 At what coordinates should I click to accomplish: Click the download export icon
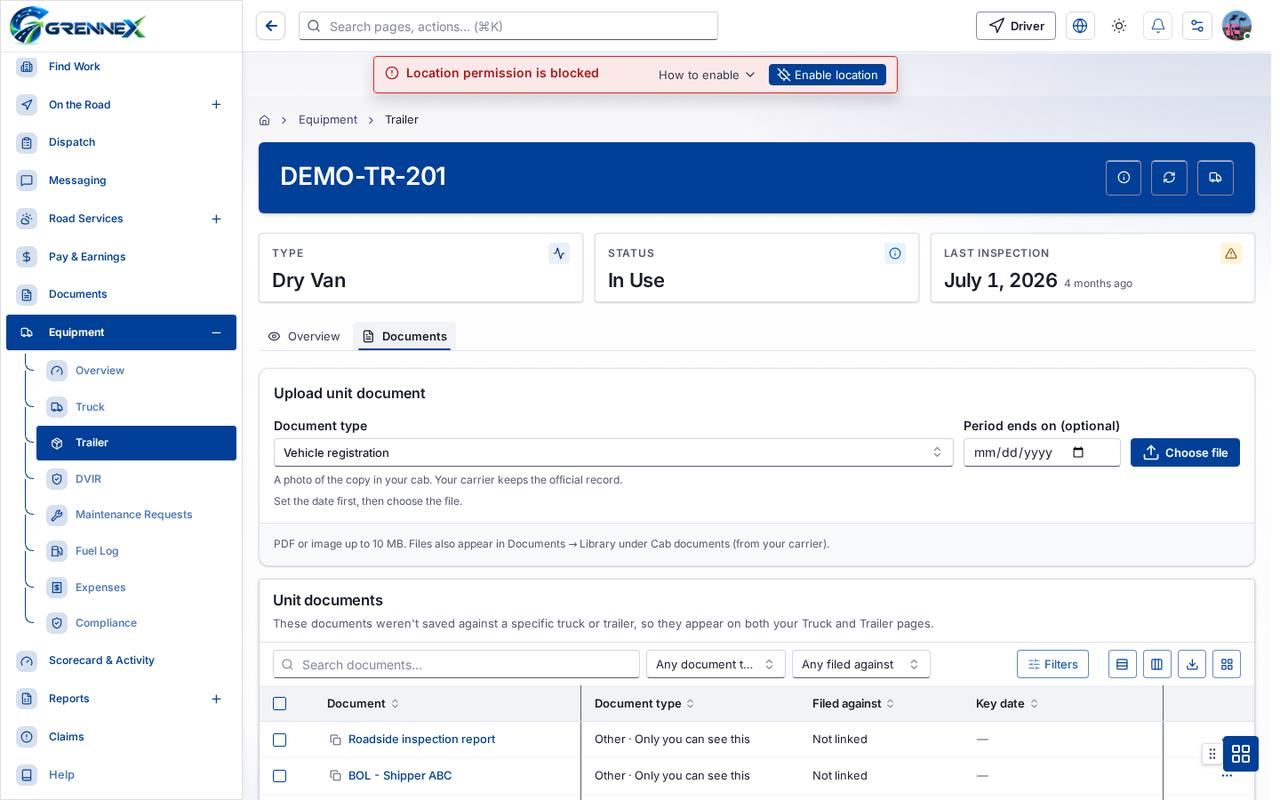click(1192, 664)
